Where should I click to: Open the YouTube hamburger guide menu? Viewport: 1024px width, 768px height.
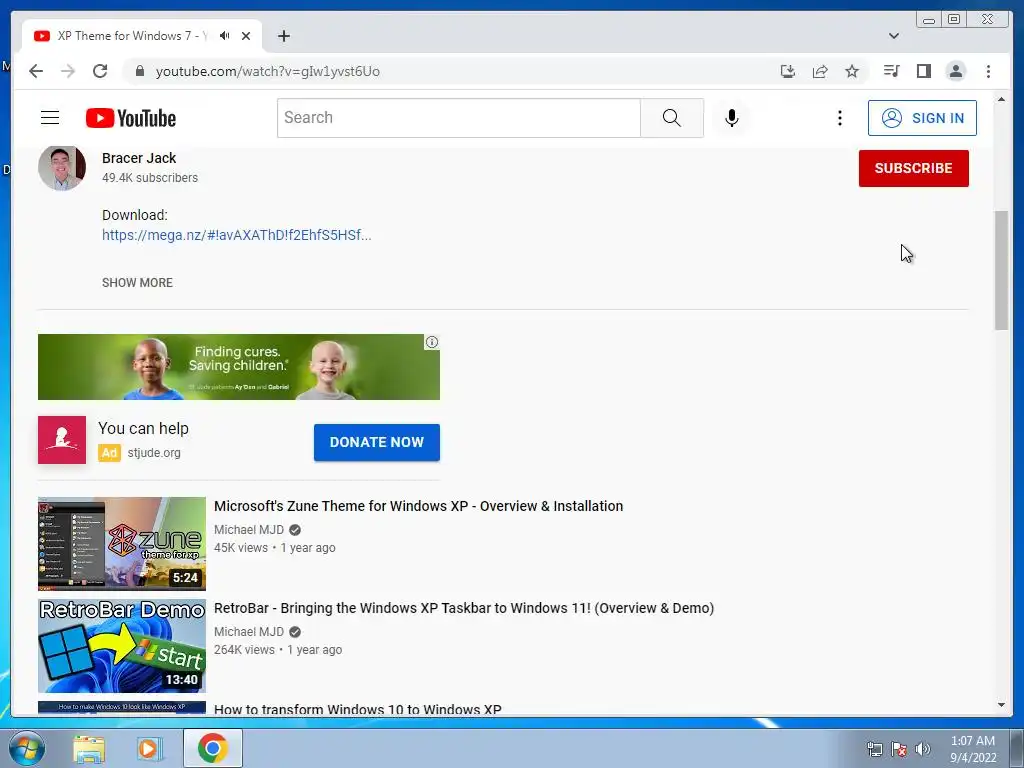(50, 118)
